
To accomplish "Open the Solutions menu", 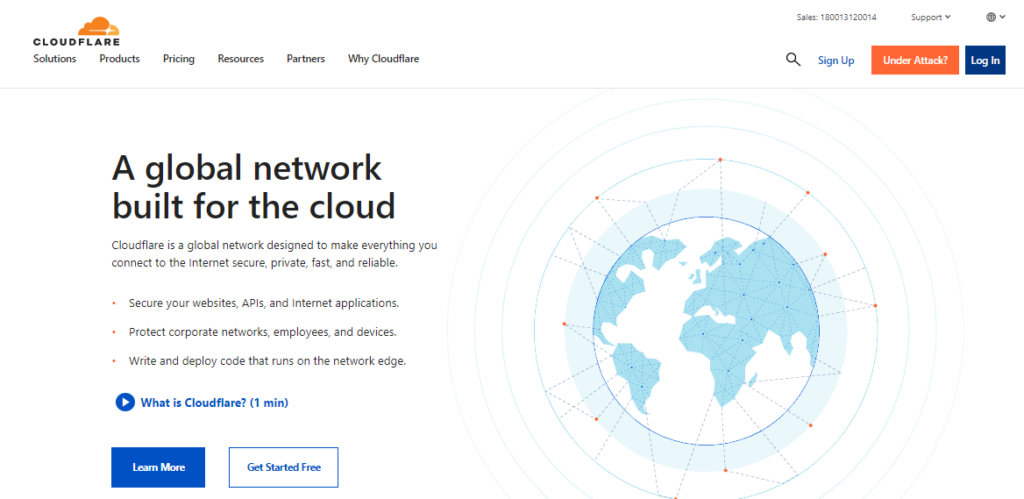I will (x=55, y=59).
